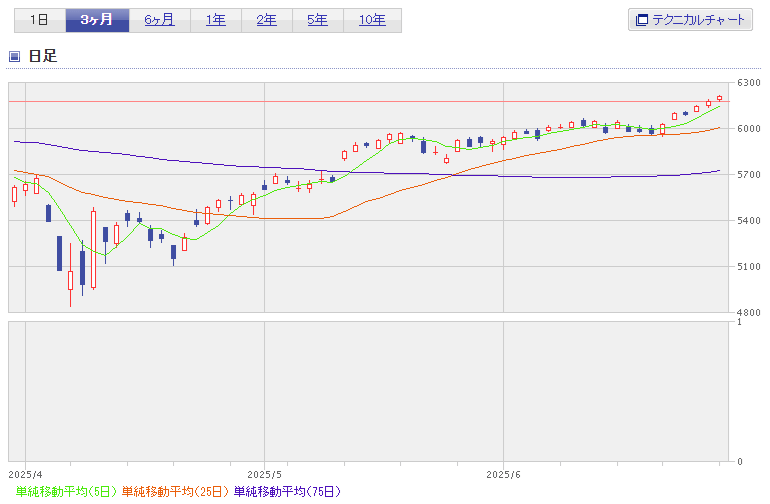
Task: Click the 5700 price axis label
Action: [748, 174]
